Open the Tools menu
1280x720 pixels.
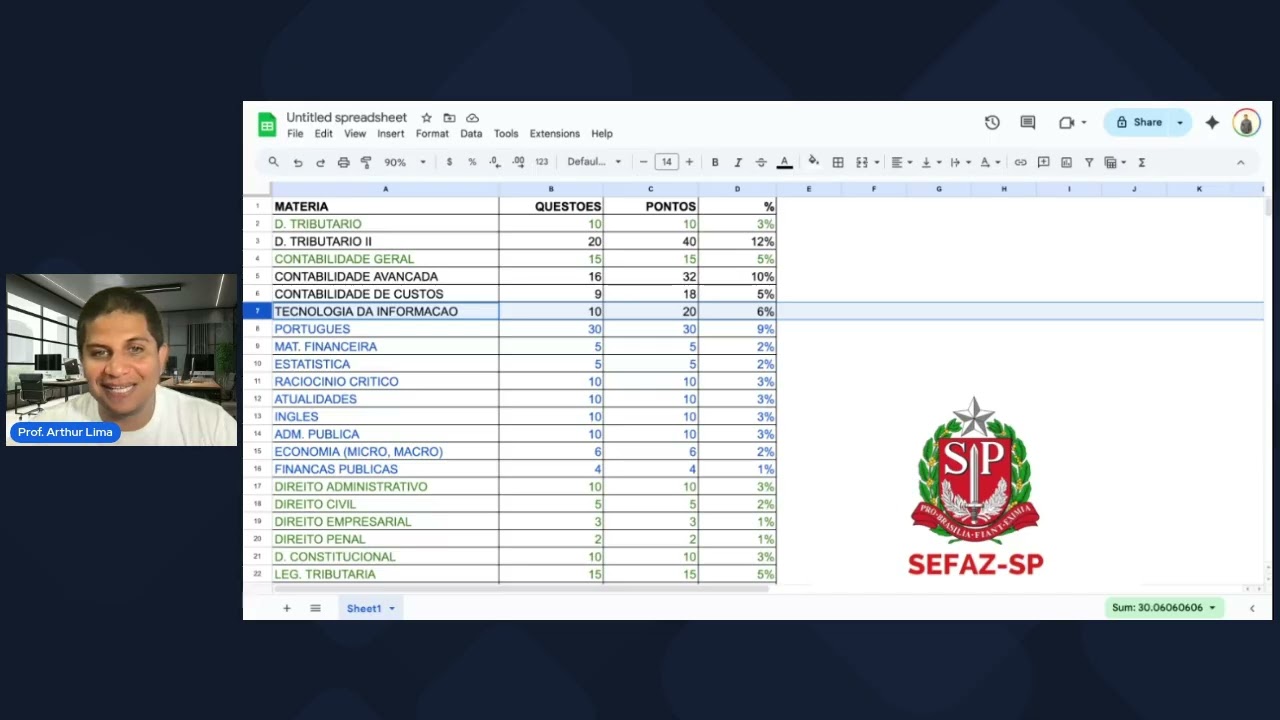click(x=506, y=133)
